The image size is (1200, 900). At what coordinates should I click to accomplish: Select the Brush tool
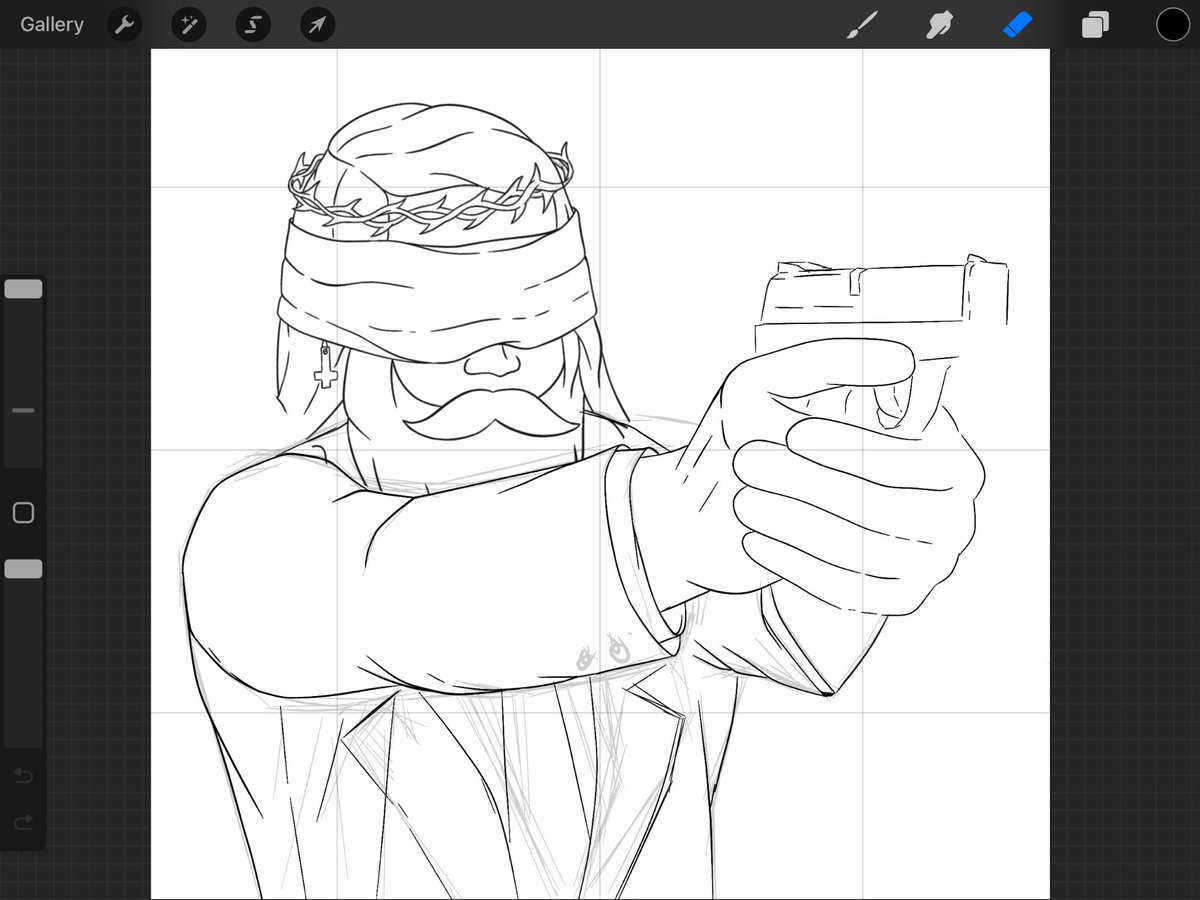[x=860, y=25]
